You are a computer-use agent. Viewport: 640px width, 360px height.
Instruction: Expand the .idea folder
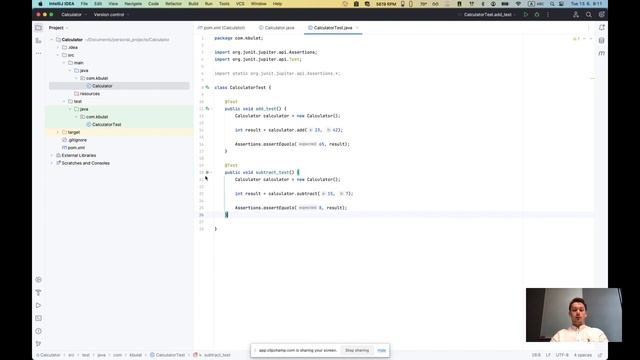point(58,47)
